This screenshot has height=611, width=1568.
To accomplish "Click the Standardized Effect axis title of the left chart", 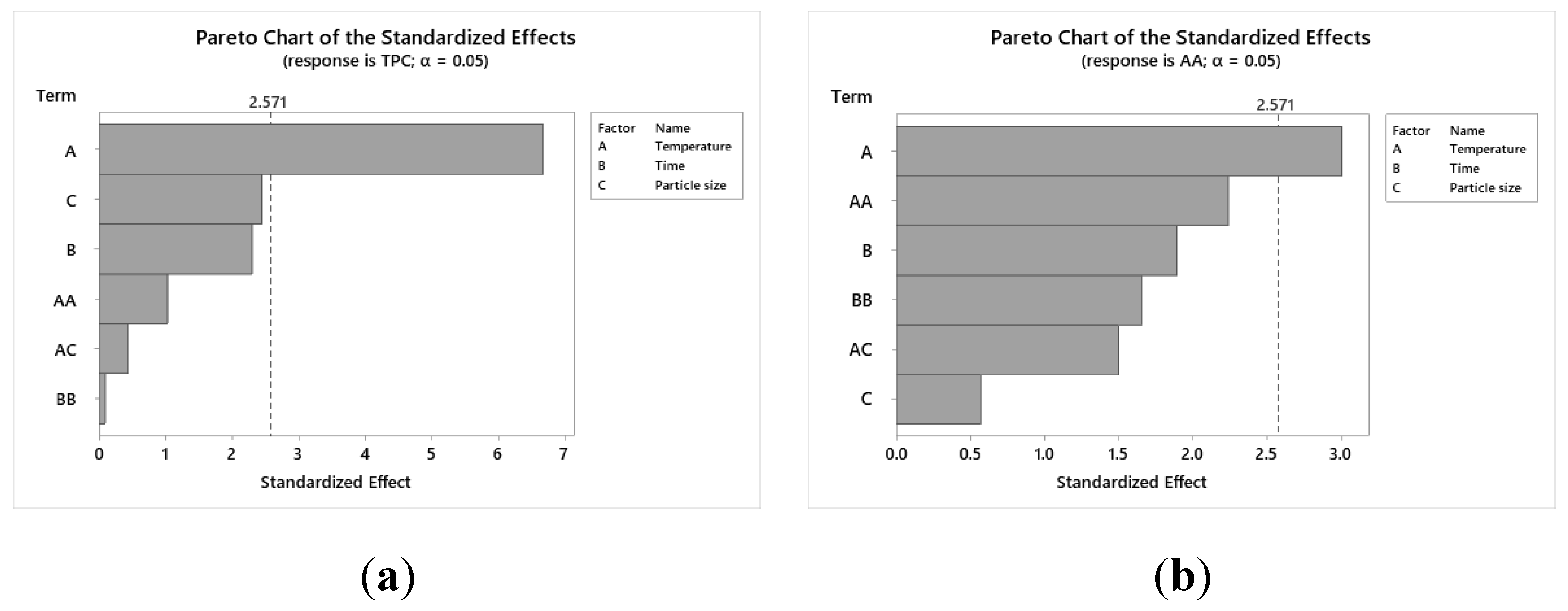I will 335,483.
